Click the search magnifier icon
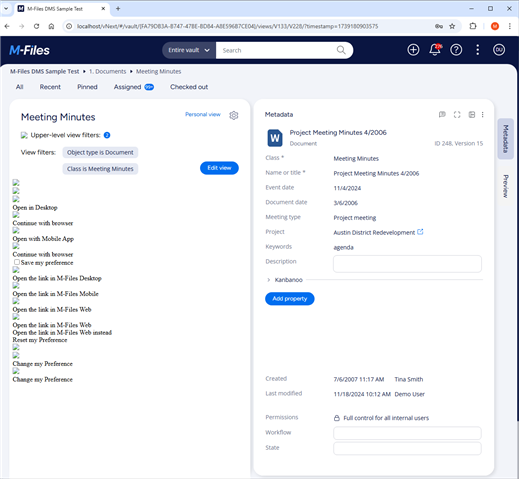 [341, 50]
